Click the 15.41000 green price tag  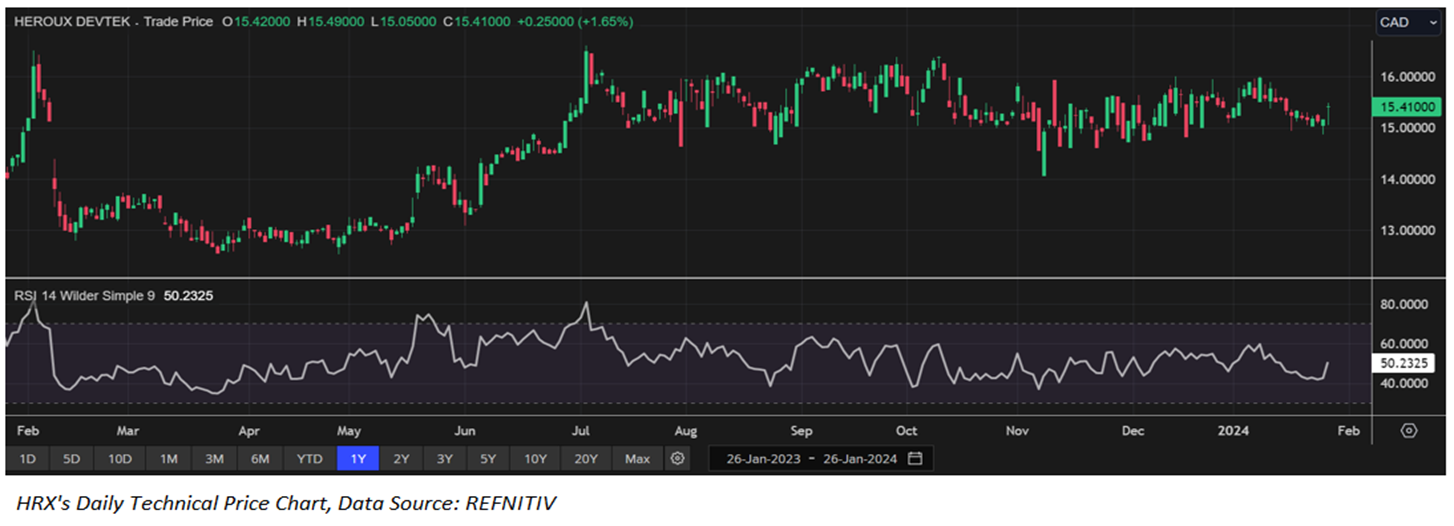[x=1408, y=107]
